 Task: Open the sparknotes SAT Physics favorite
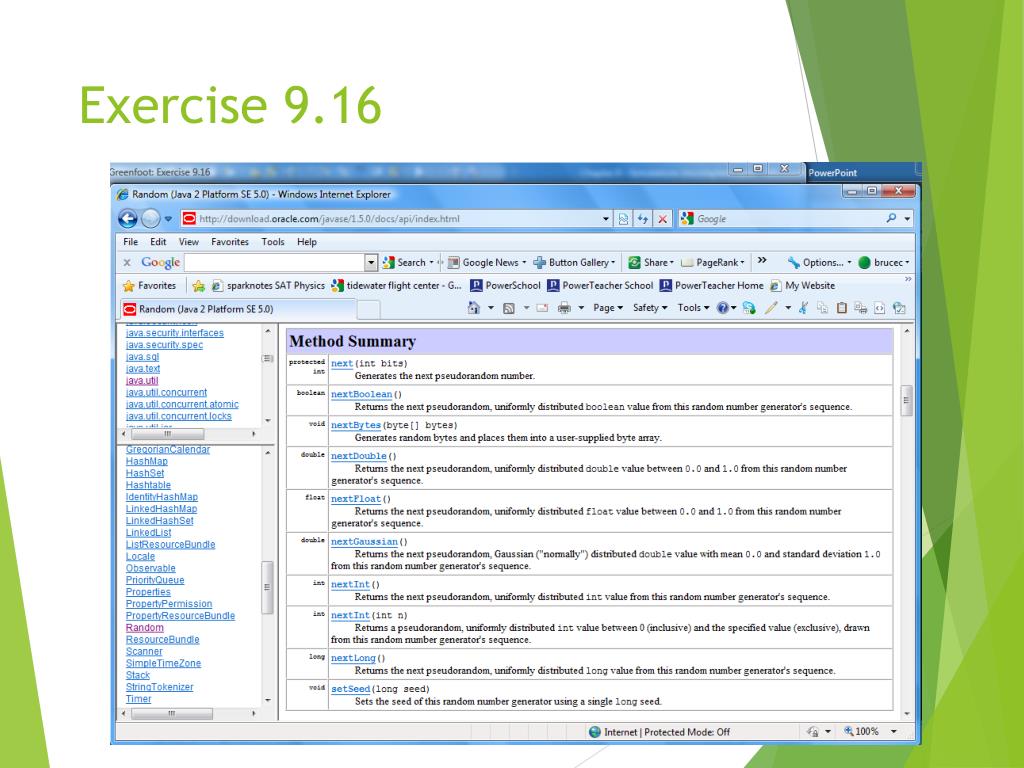268,285
